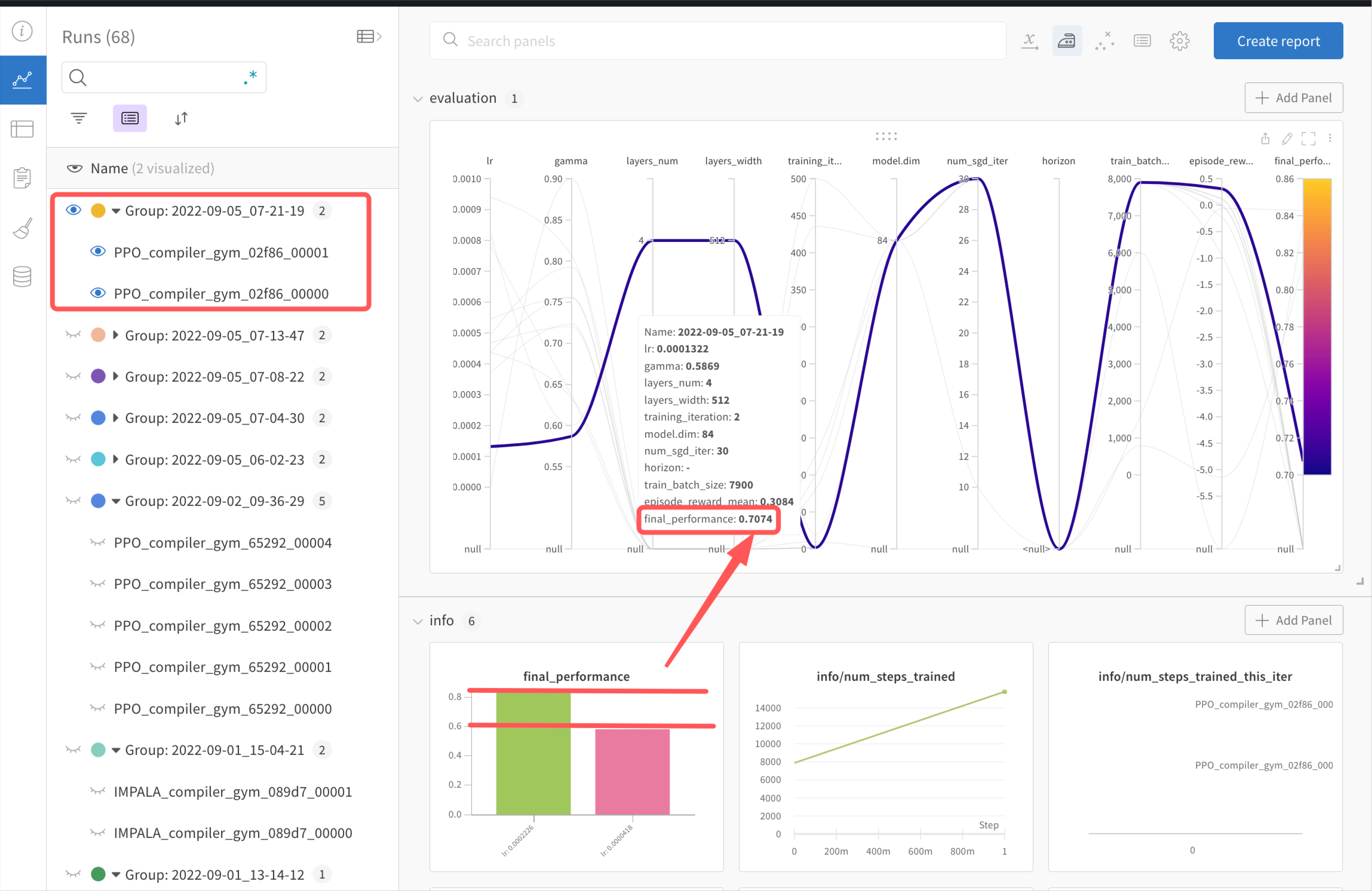
Task: Open the evaluation panel more menu
Action: point(1330,139)
